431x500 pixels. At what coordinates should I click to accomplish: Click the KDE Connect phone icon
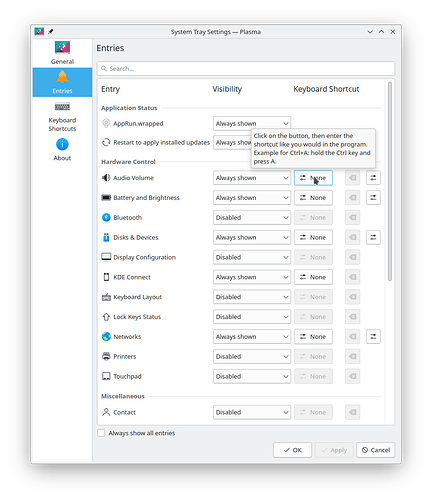(106, 277)
